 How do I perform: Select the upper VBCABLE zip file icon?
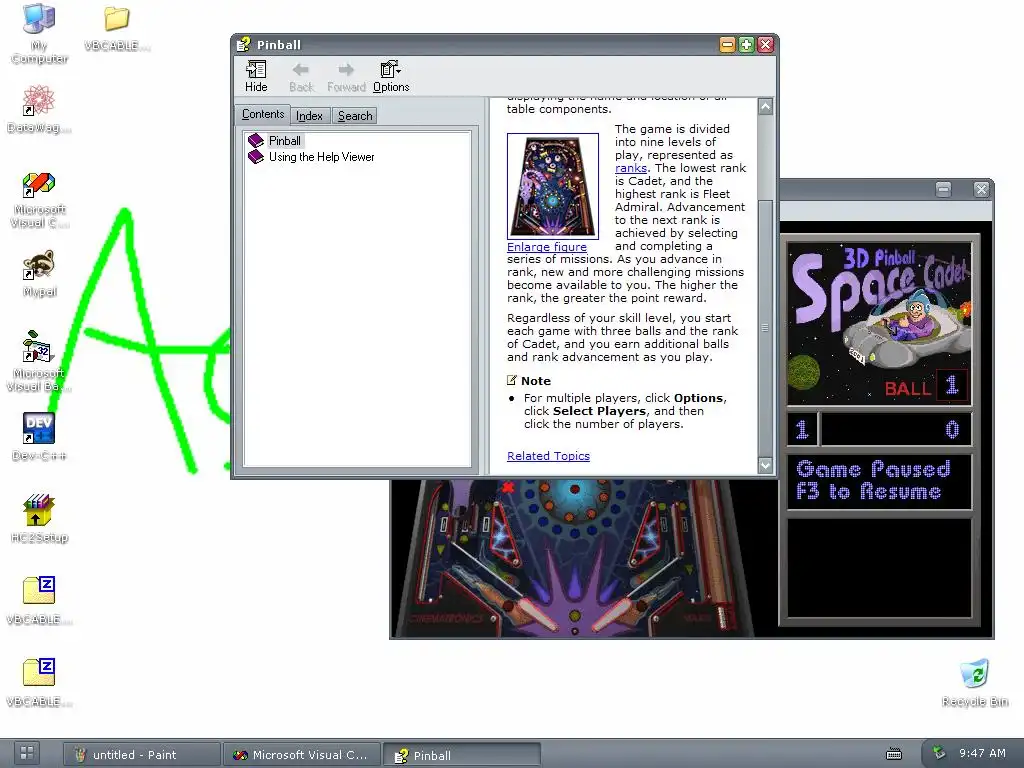point(39,601)
